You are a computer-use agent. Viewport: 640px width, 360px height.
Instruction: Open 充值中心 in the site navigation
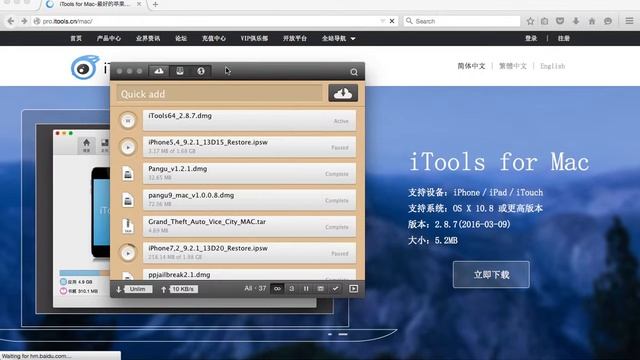click(213, 38)
